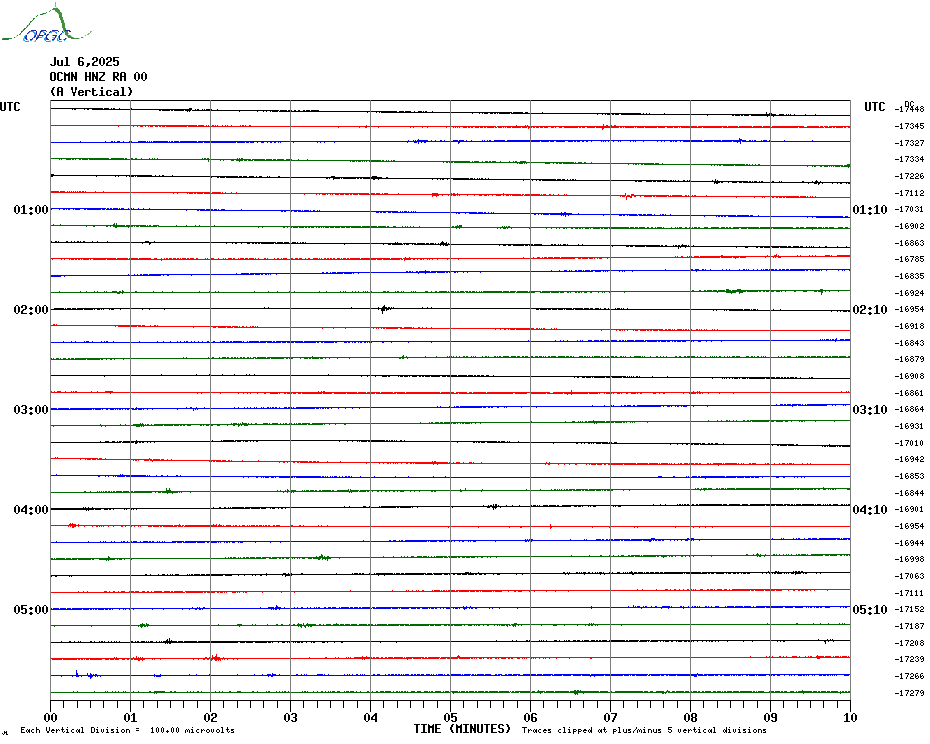
Task: Click the DC offset value -17279
Action: coord(909,693)
